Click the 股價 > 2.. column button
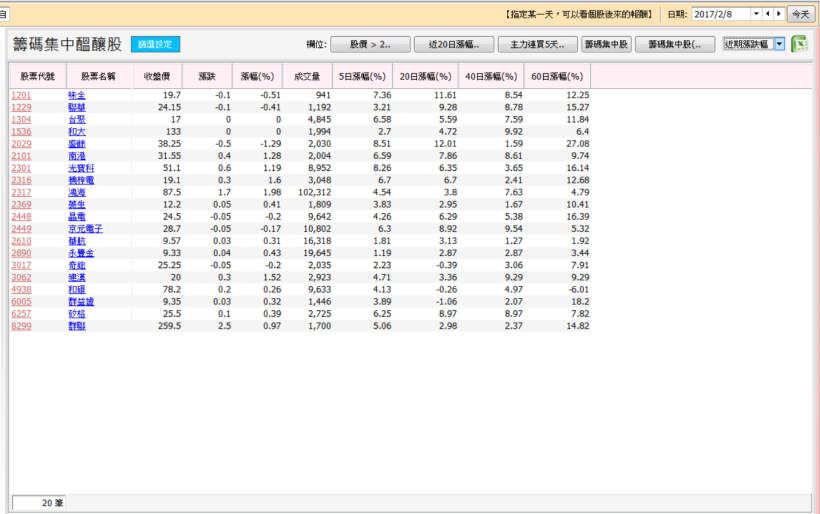This screenshot has width=820, height=514. click(x=370, y=44)
